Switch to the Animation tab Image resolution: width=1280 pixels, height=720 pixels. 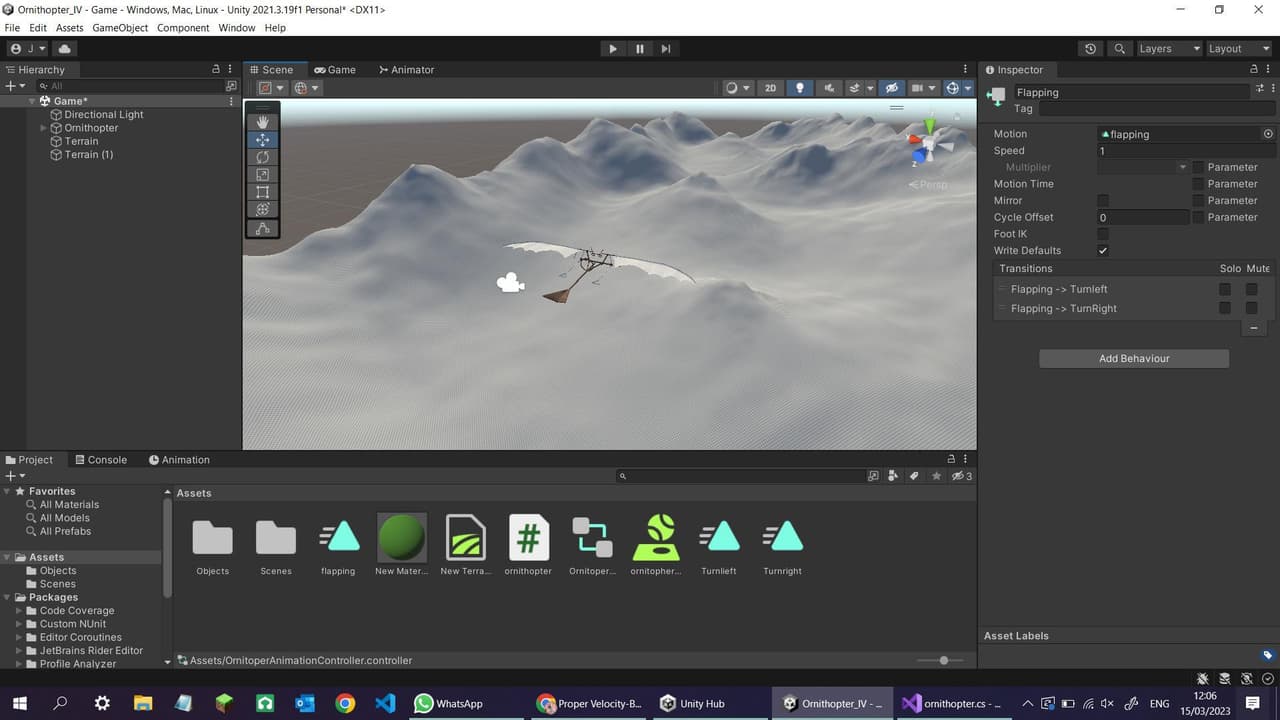[179, 460]
